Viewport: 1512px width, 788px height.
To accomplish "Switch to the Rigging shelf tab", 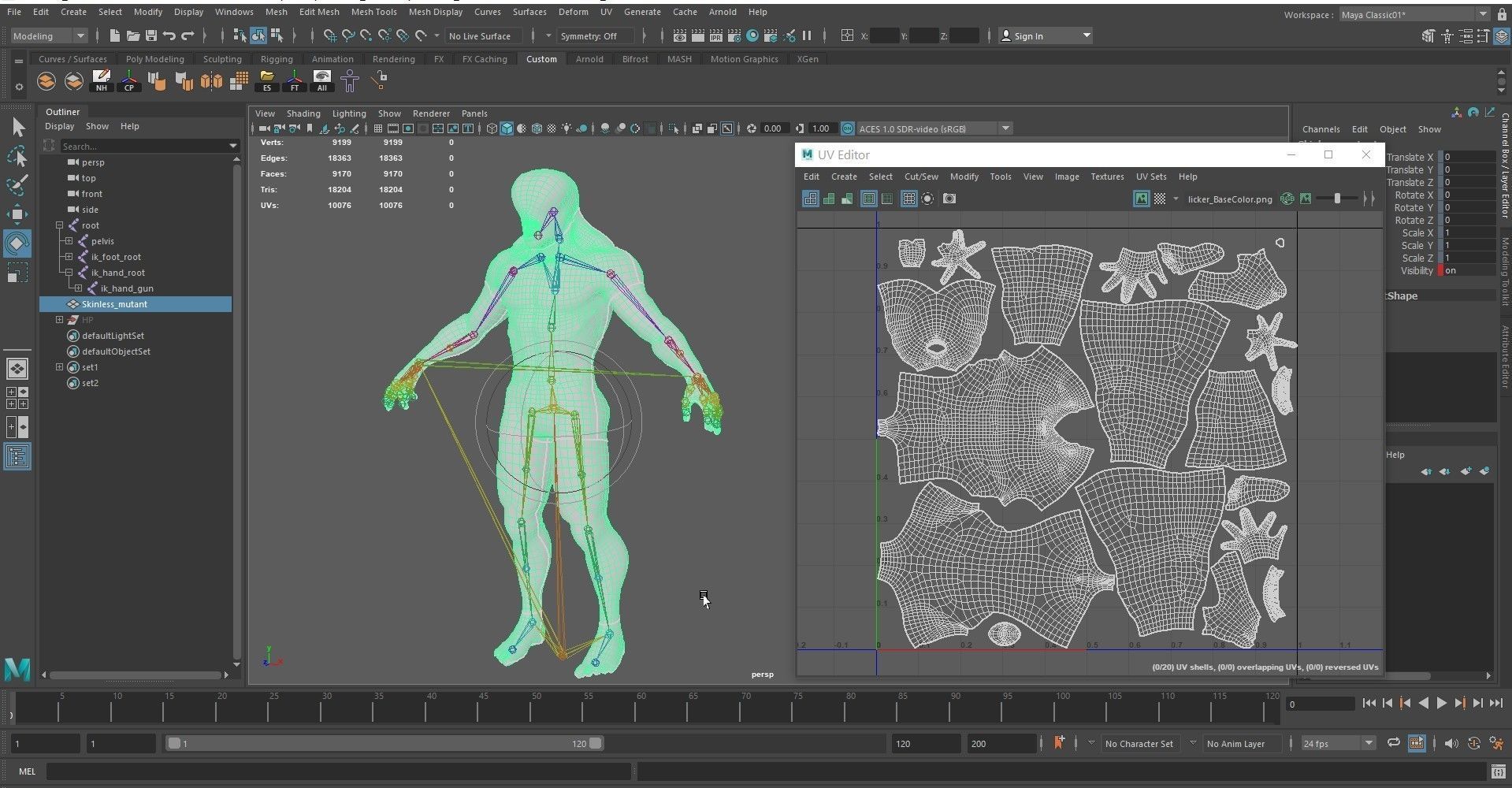I will point(277,59).
